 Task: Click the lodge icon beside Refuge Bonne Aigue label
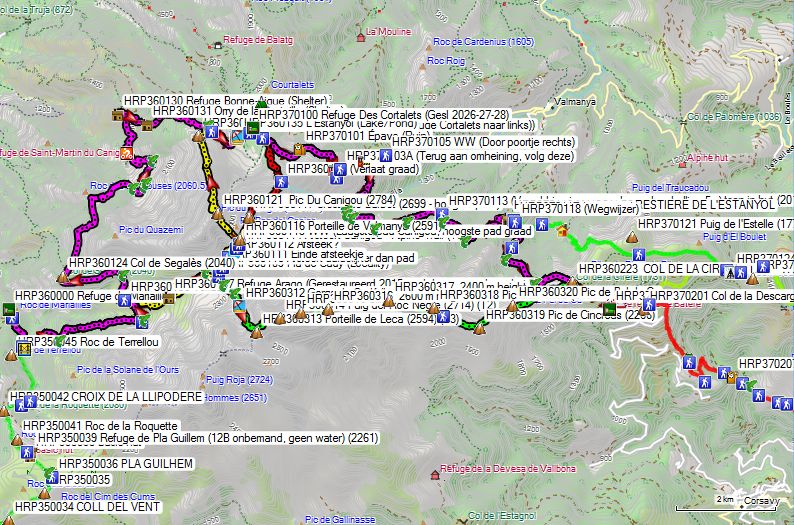[x=117, y=115]
